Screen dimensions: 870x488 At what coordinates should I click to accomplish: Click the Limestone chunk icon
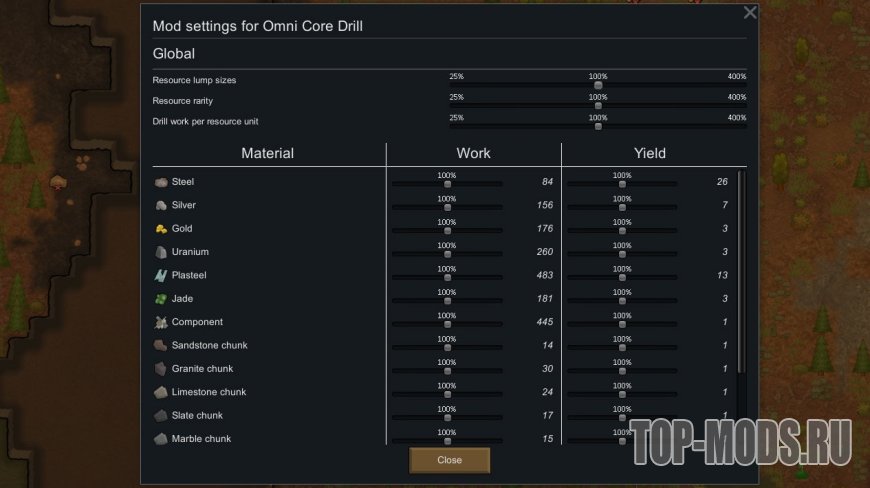160,392
